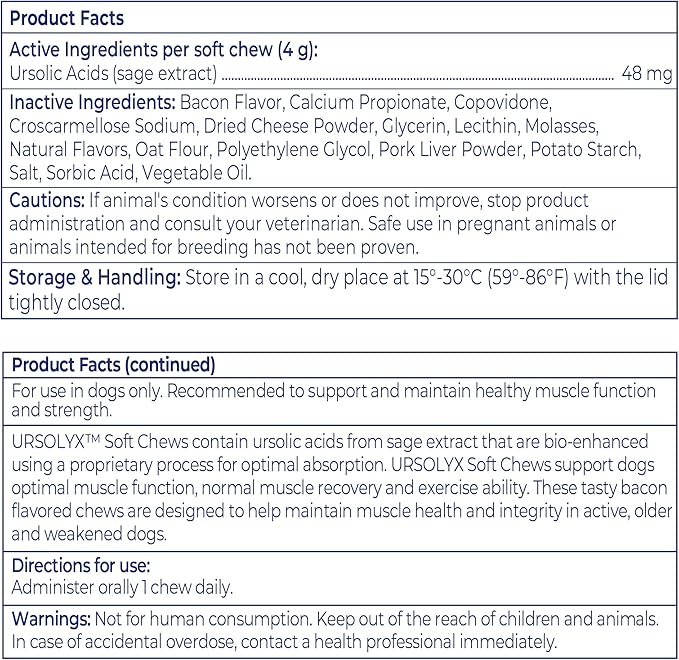Click the "Directions for use:" label
The width and height of the screenshot is (679, 660).
78,568
